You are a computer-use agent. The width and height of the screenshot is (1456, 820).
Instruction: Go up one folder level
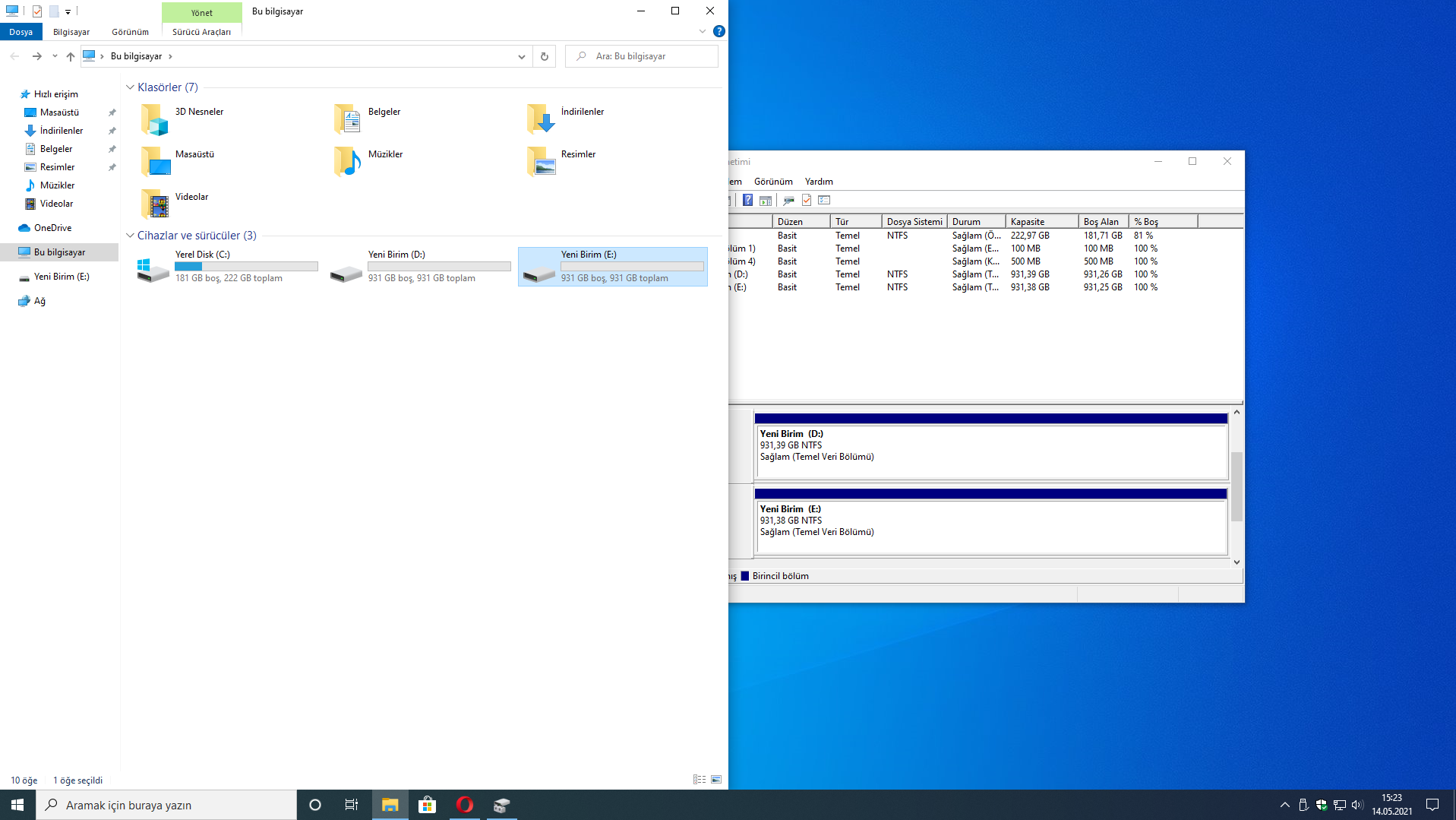click(71, 56)
